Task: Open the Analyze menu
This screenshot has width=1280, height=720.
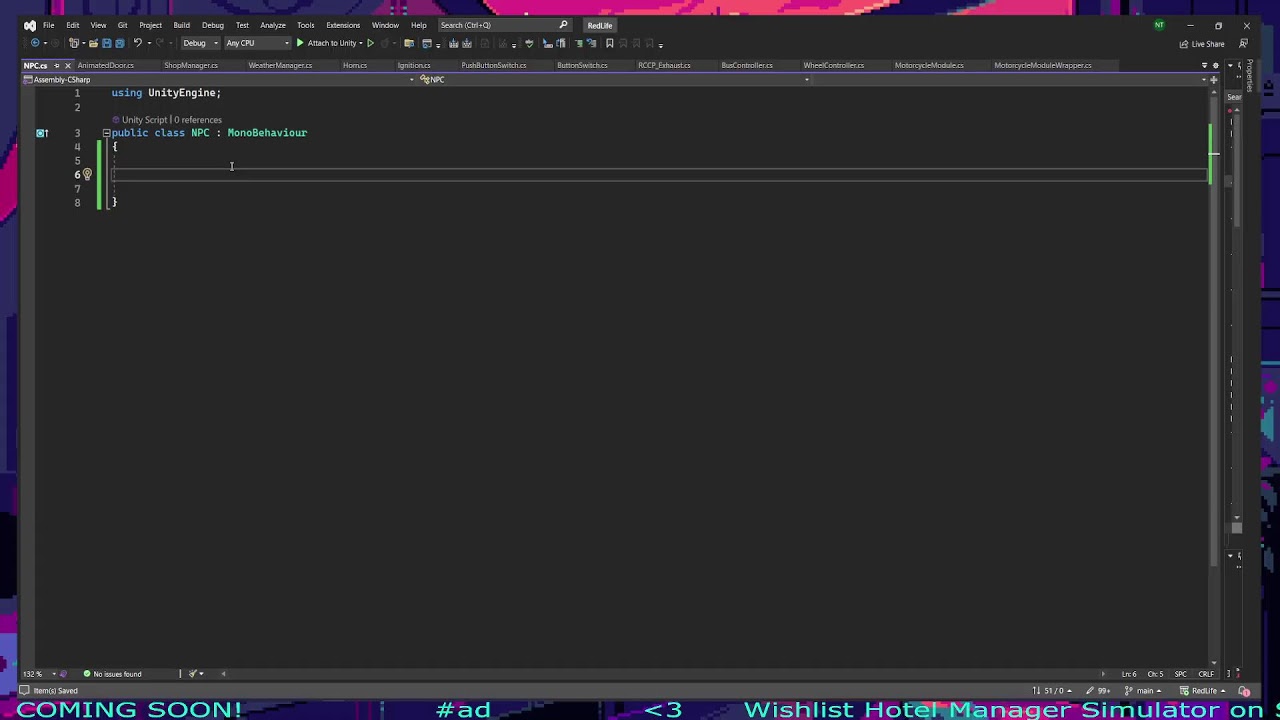Action: [273, 25]
